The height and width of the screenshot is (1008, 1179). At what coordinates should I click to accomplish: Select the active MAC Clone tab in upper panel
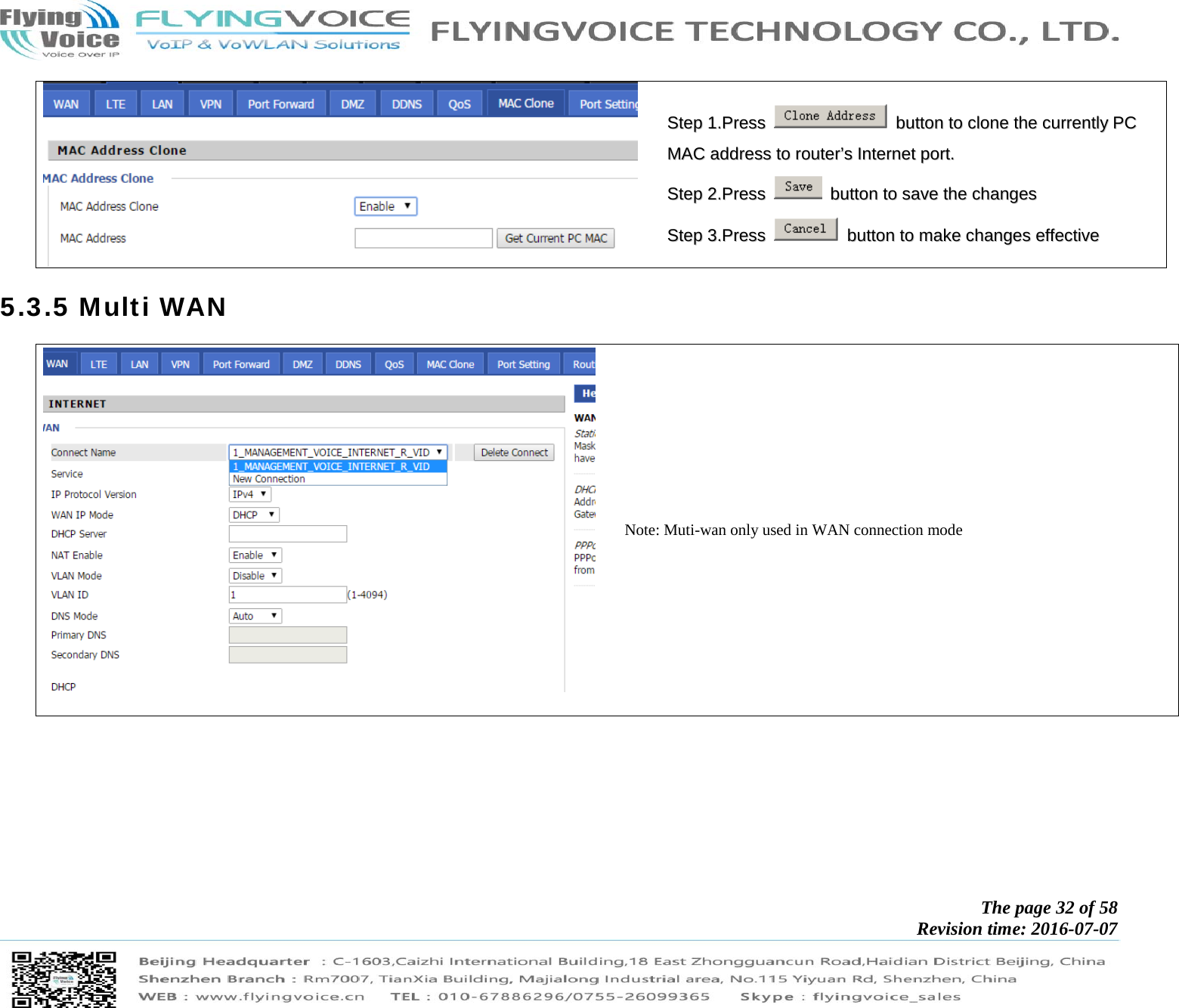click(526, 103)
